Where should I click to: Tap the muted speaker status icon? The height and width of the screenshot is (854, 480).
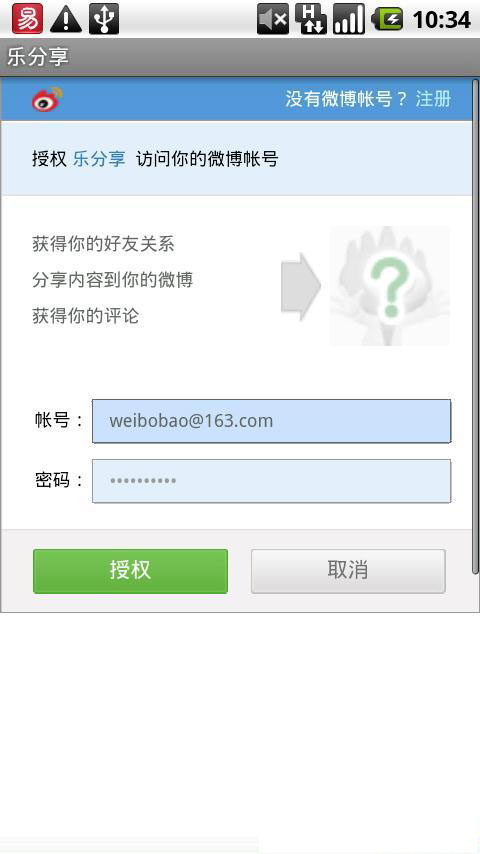(273, 19)
